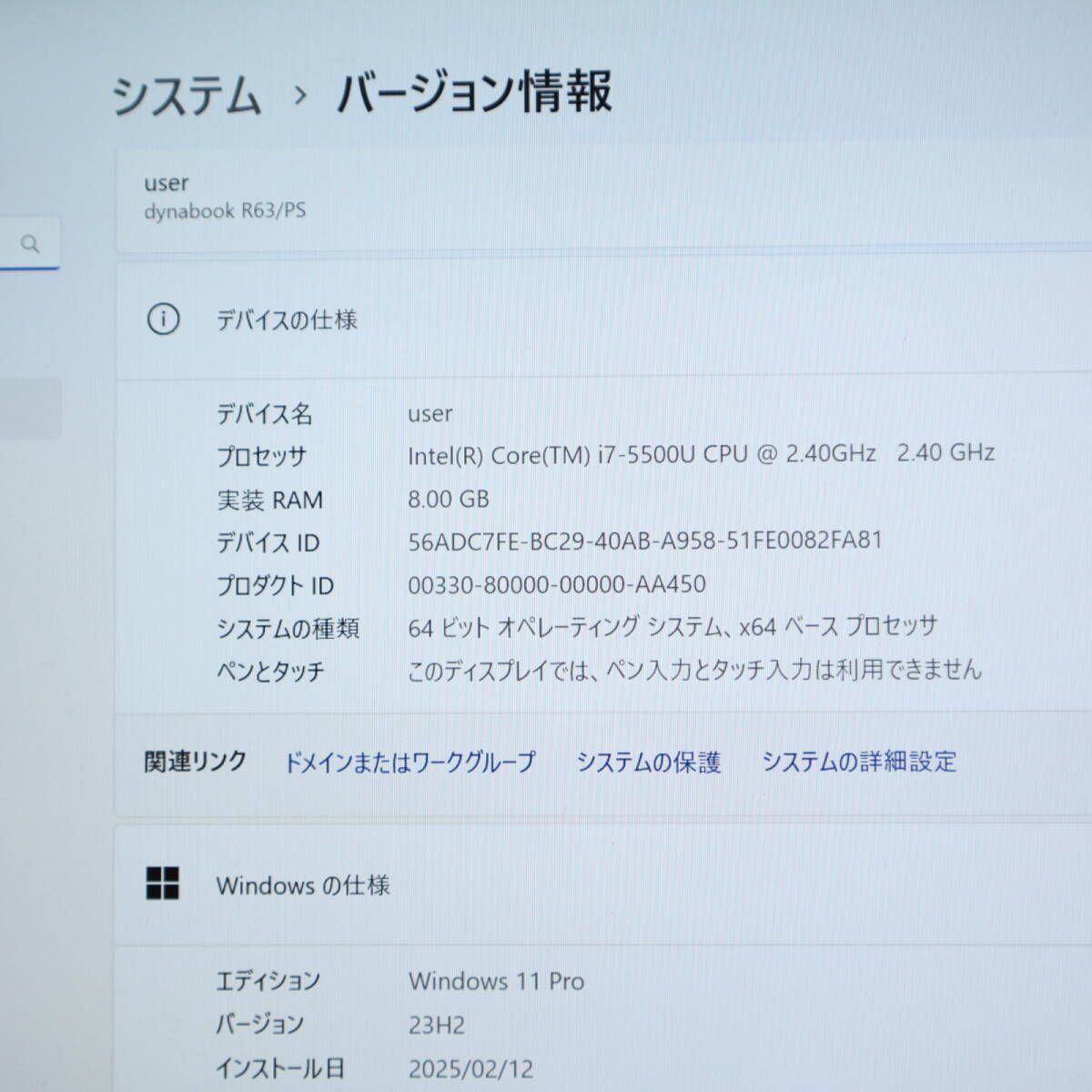Select product ID 00330-80000-00000-AA450
1092x1092 pixels.
(x=557, y=584)
